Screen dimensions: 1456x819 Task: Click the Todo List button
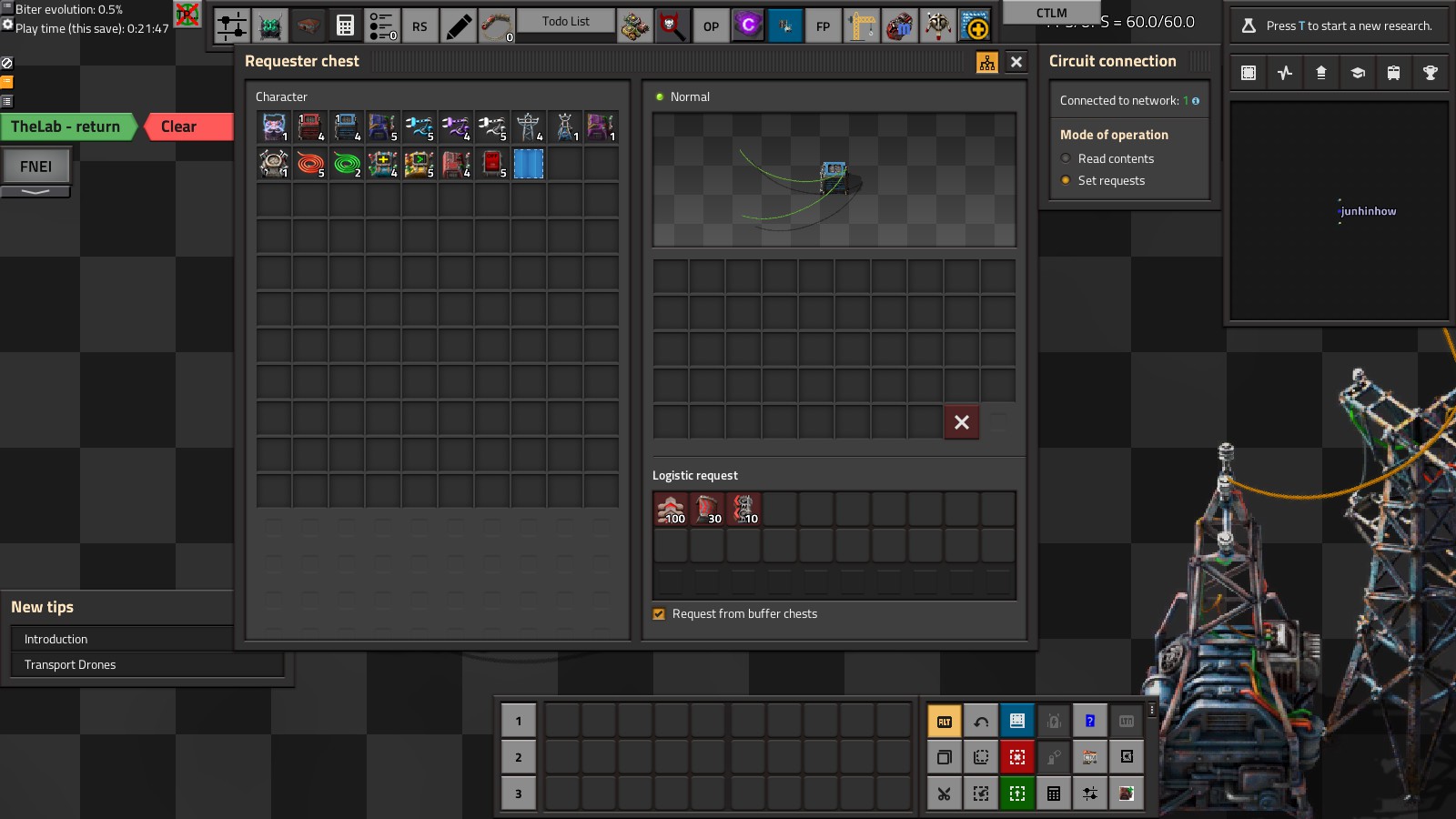565,21
